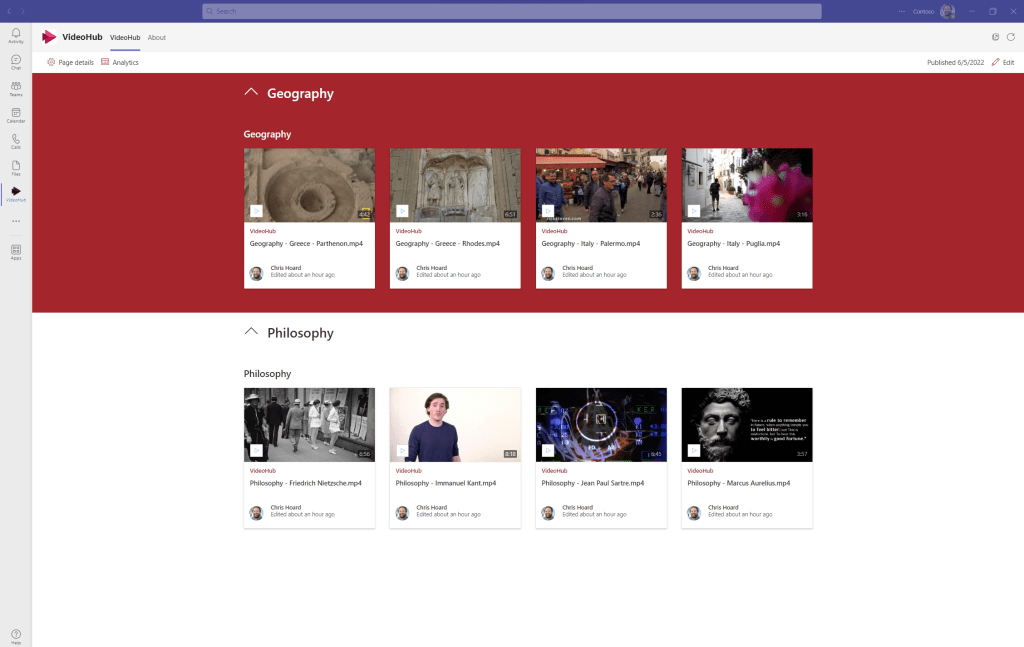Open Calls from the left rail
The image size is (1024, 647).
(16, 141)
